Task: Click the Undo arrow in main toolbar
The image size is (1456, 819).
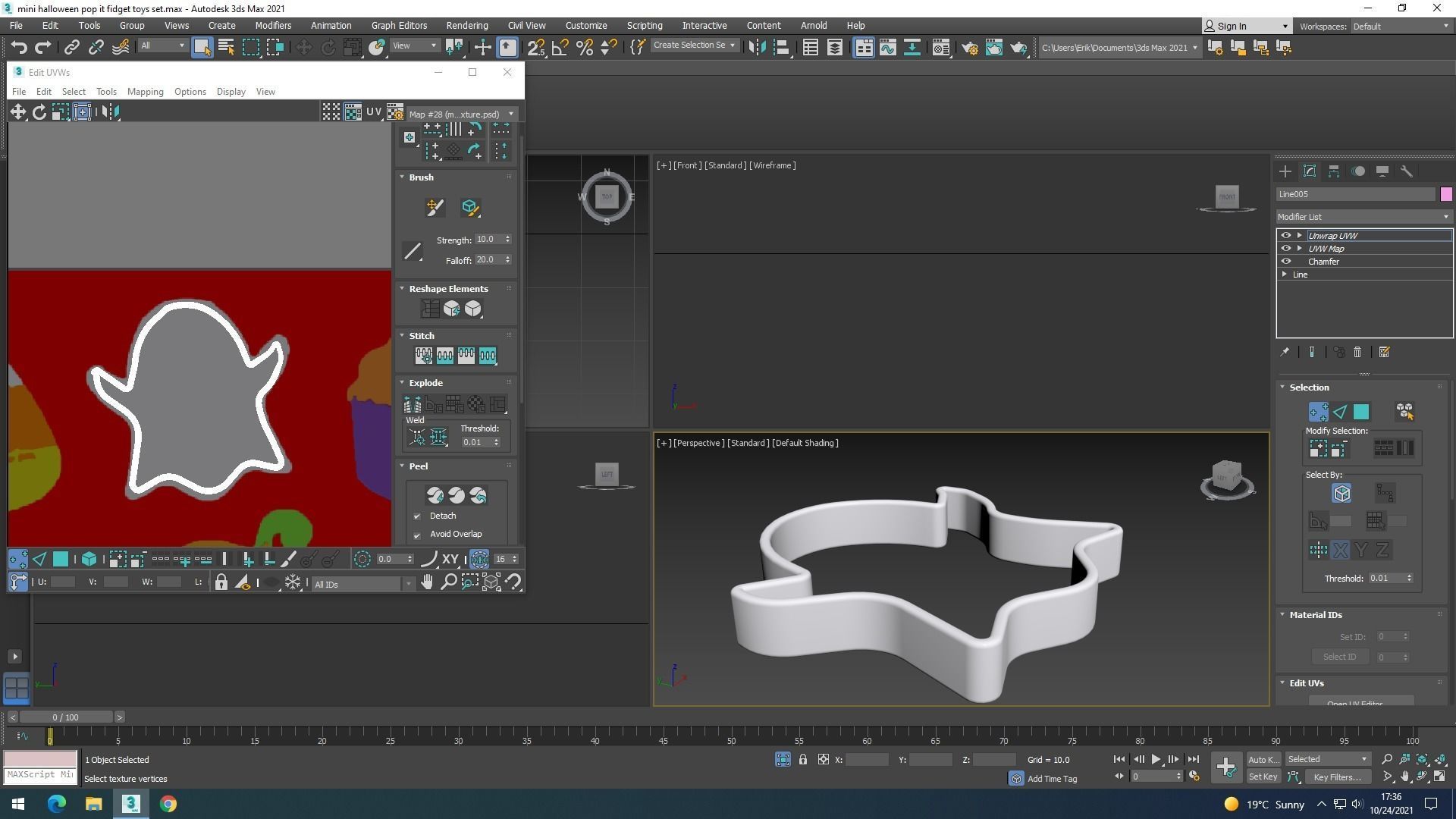Action: 19,48
